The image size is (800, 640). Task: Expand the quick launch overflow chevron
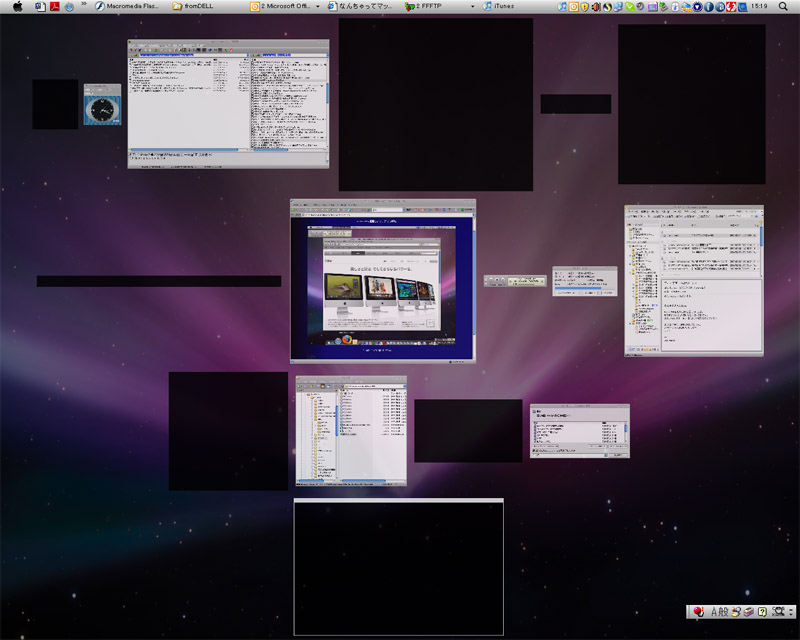pos(83,5)
